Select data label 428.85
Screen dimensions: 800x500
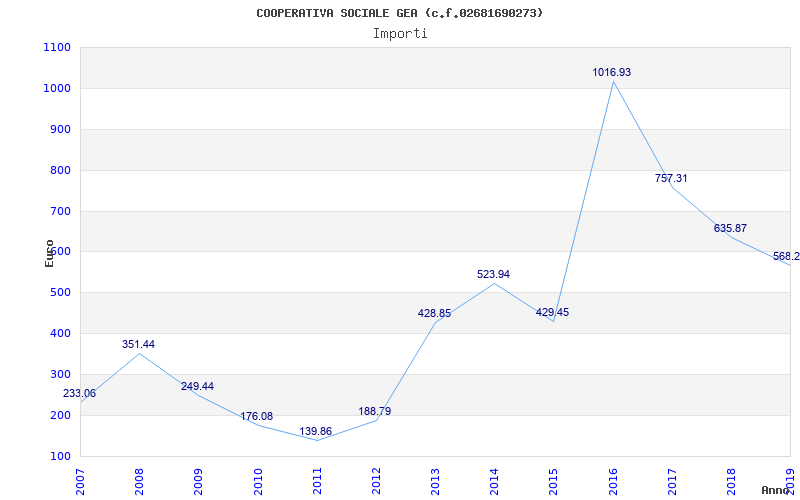[x=434, y=313]
